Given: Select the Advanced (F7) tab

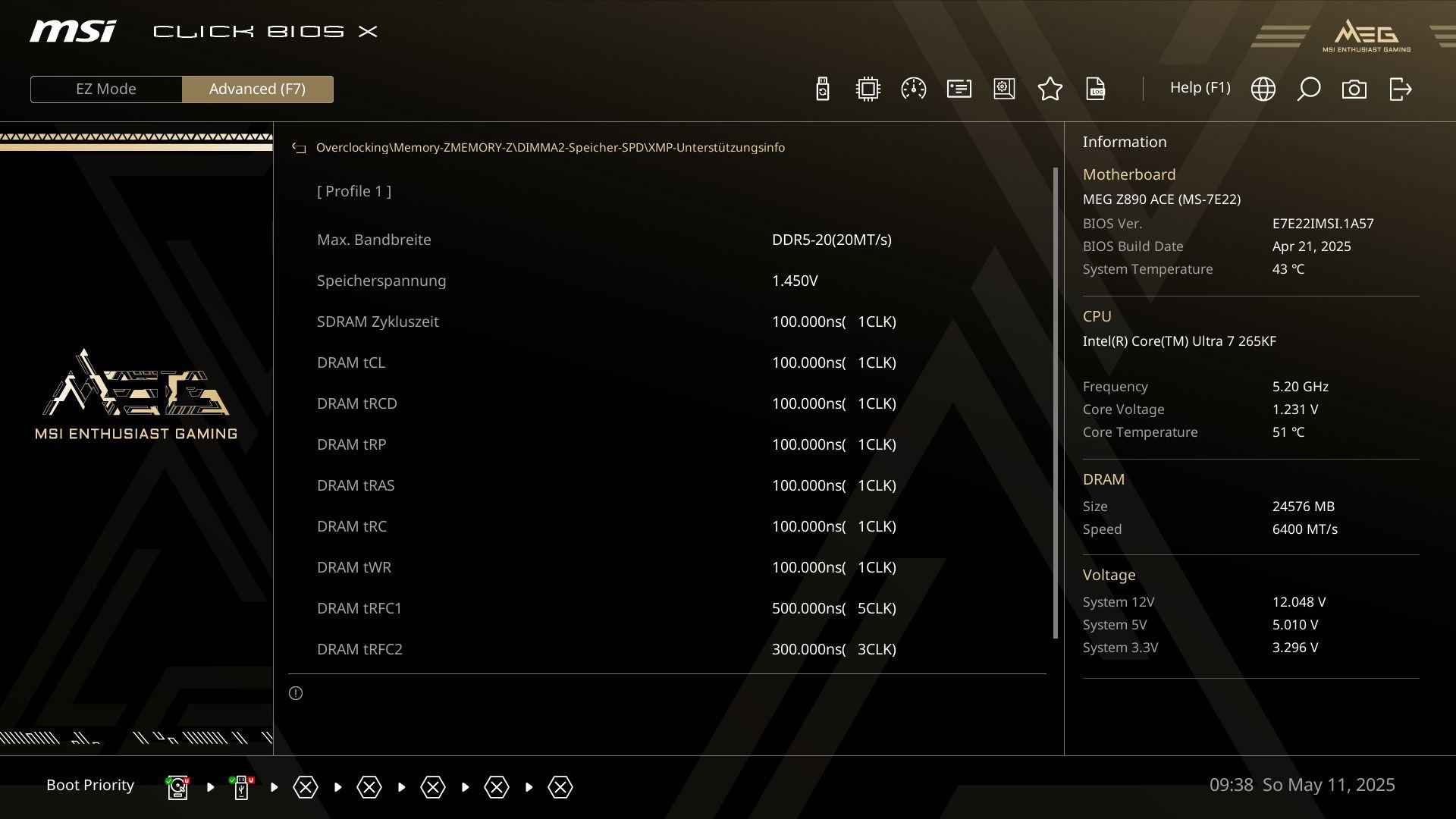Looking at the screenshot, I should 257,89.
